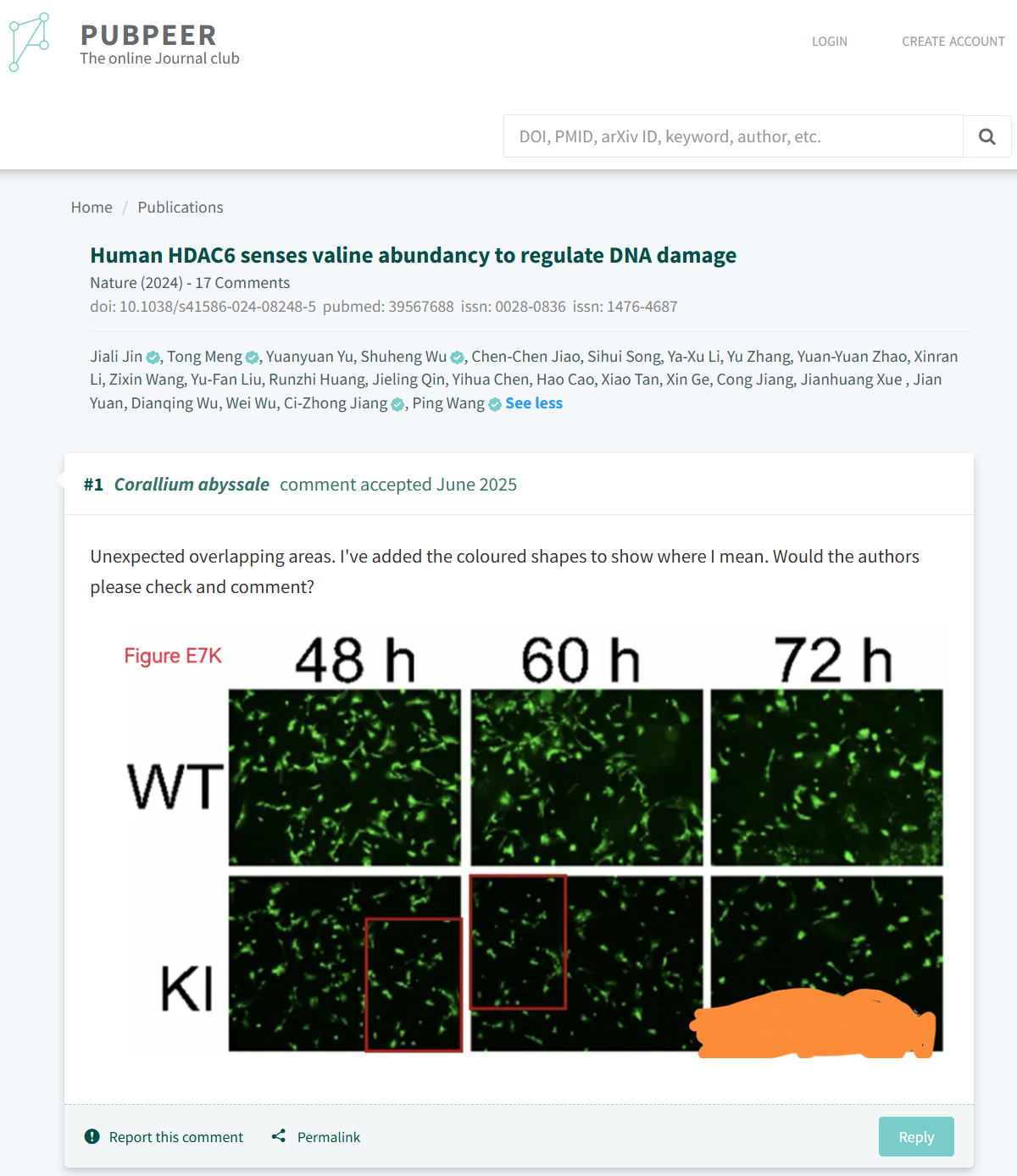Viewport: 1017px width, 1176px height.
Task: Click the PubPeer logo icon
Action: tap(29, 42)
